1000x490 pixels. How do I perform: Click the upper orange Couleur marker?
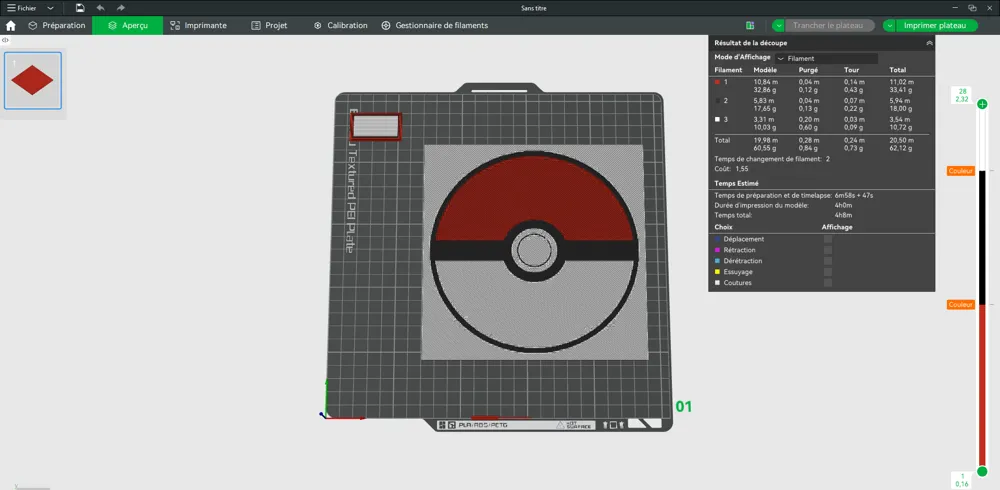coord(960,171)
